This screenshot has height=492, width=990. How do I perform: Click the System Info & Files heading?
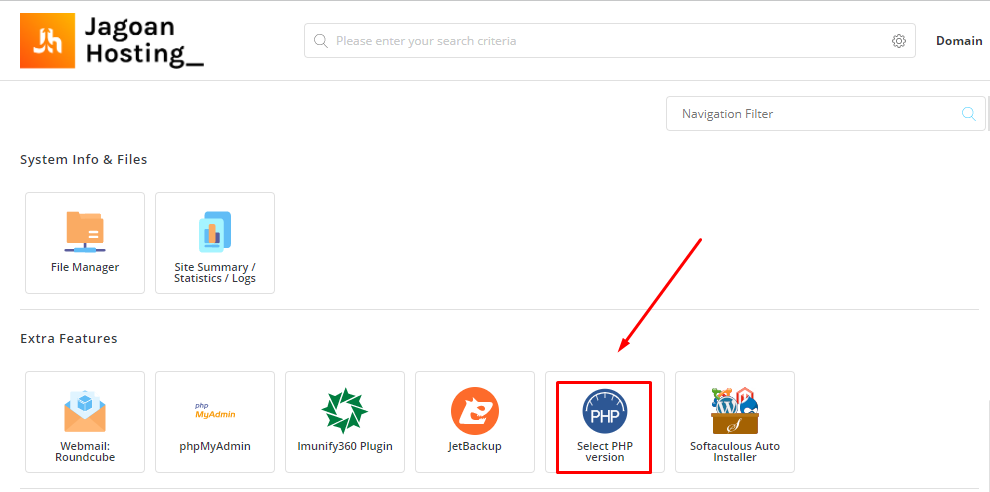coord(83,160)
